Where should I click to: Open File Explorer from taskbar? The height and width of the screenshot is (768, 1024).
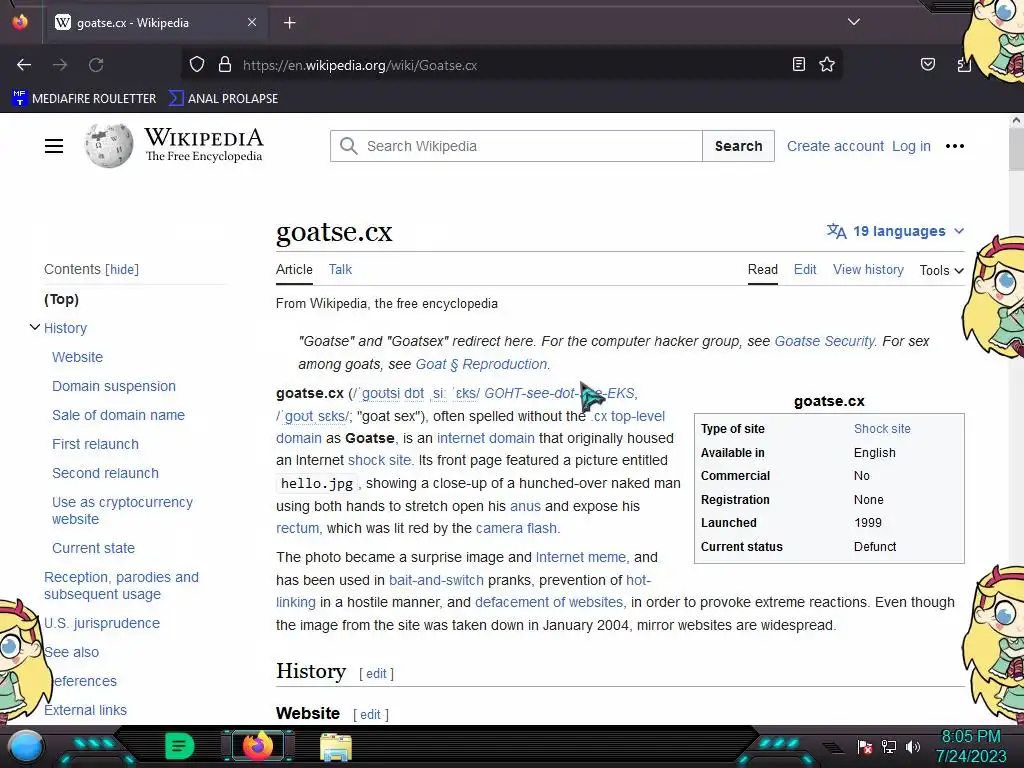tap(336, 747)
